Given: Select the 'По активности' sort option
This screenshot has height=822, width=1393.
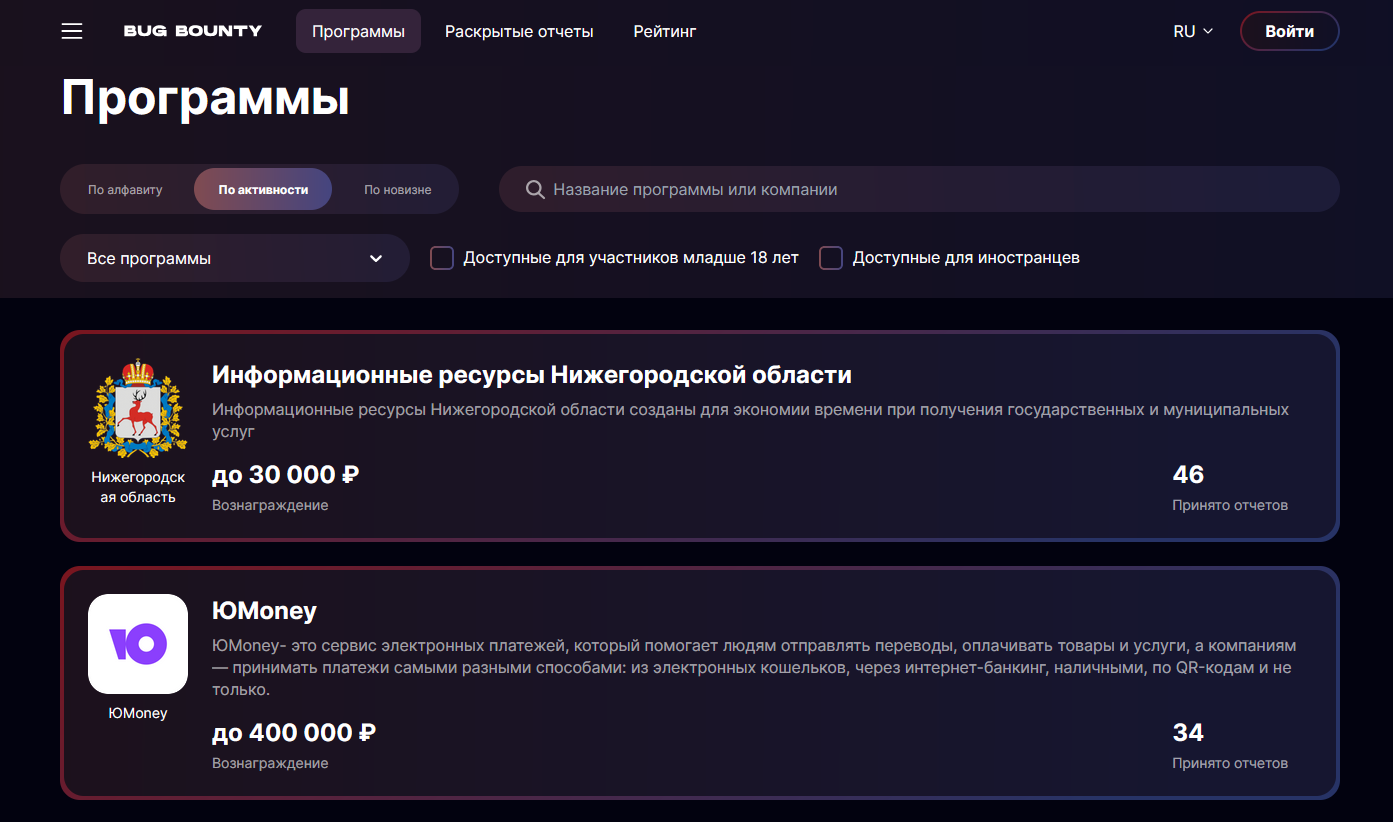Looking at the screenshot, I should 263,190.
